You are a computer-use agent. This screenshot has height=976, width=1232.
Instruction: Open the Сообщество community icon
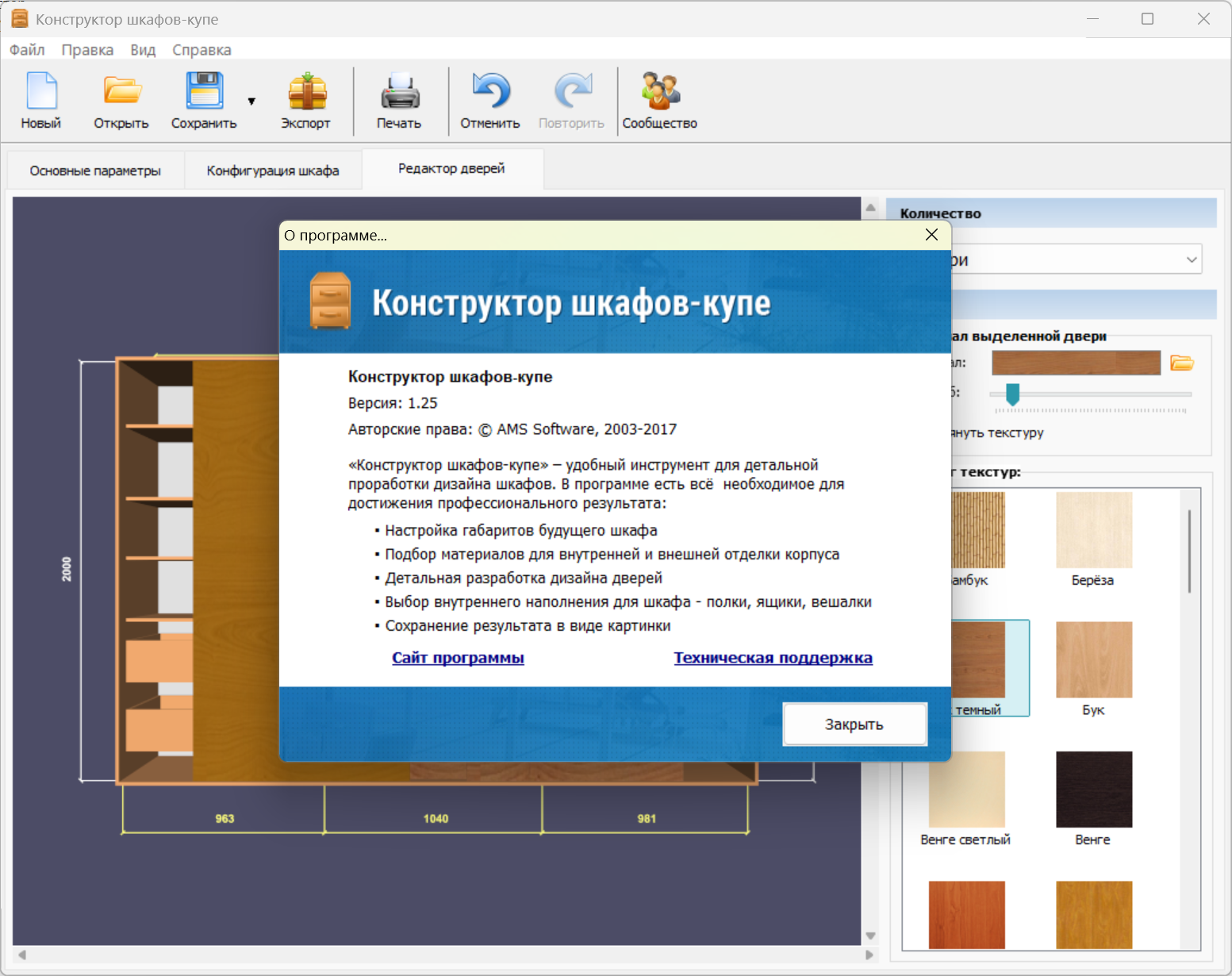(x=659, y=91)
